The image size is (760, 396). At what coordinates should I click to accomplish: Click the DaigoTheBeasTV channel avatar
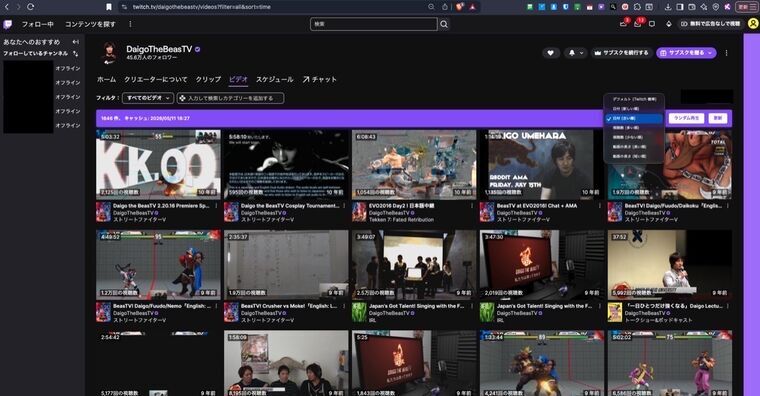[x=110, y=53]
